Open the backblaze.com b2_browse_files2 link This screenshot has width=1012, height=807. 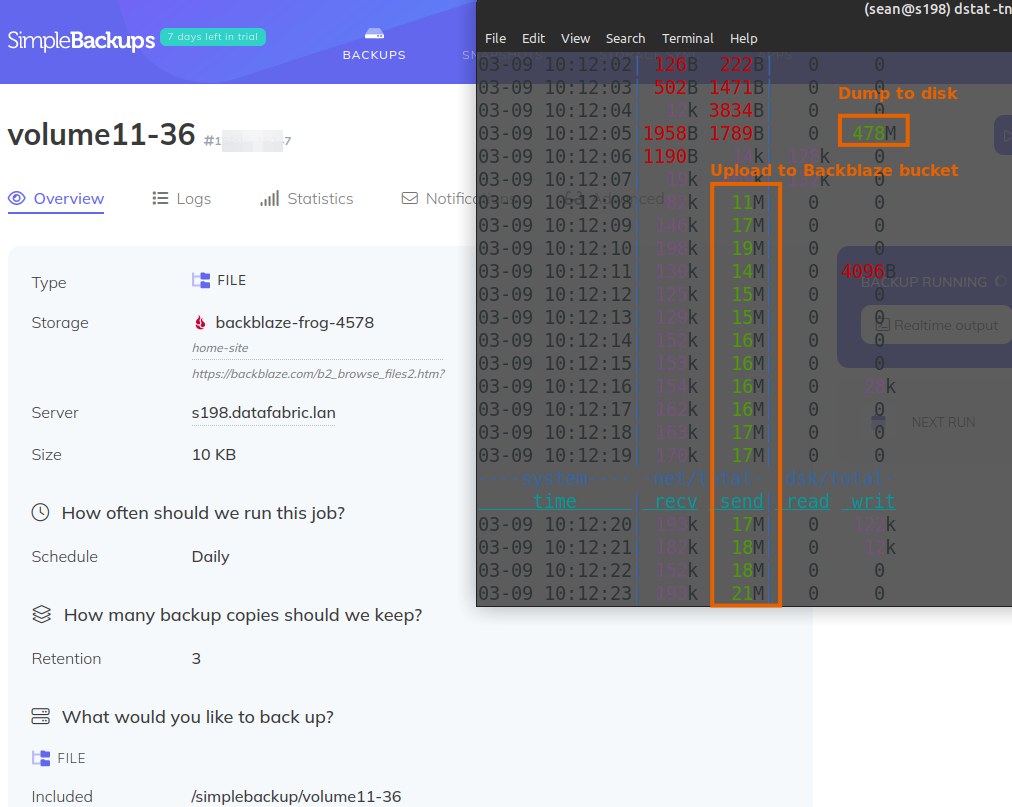coord(318,374)
